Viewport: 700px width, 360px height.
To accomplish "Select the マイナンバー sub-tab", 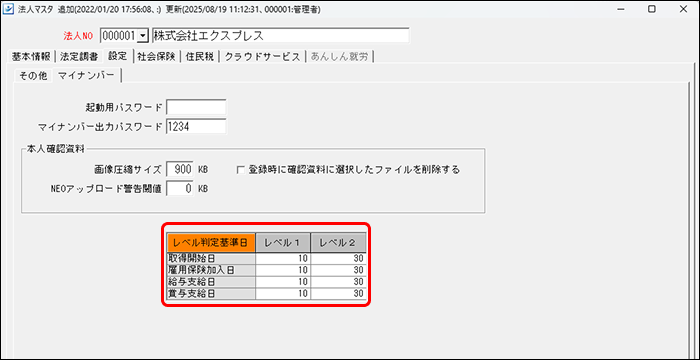I will click(x=86, y=75).
